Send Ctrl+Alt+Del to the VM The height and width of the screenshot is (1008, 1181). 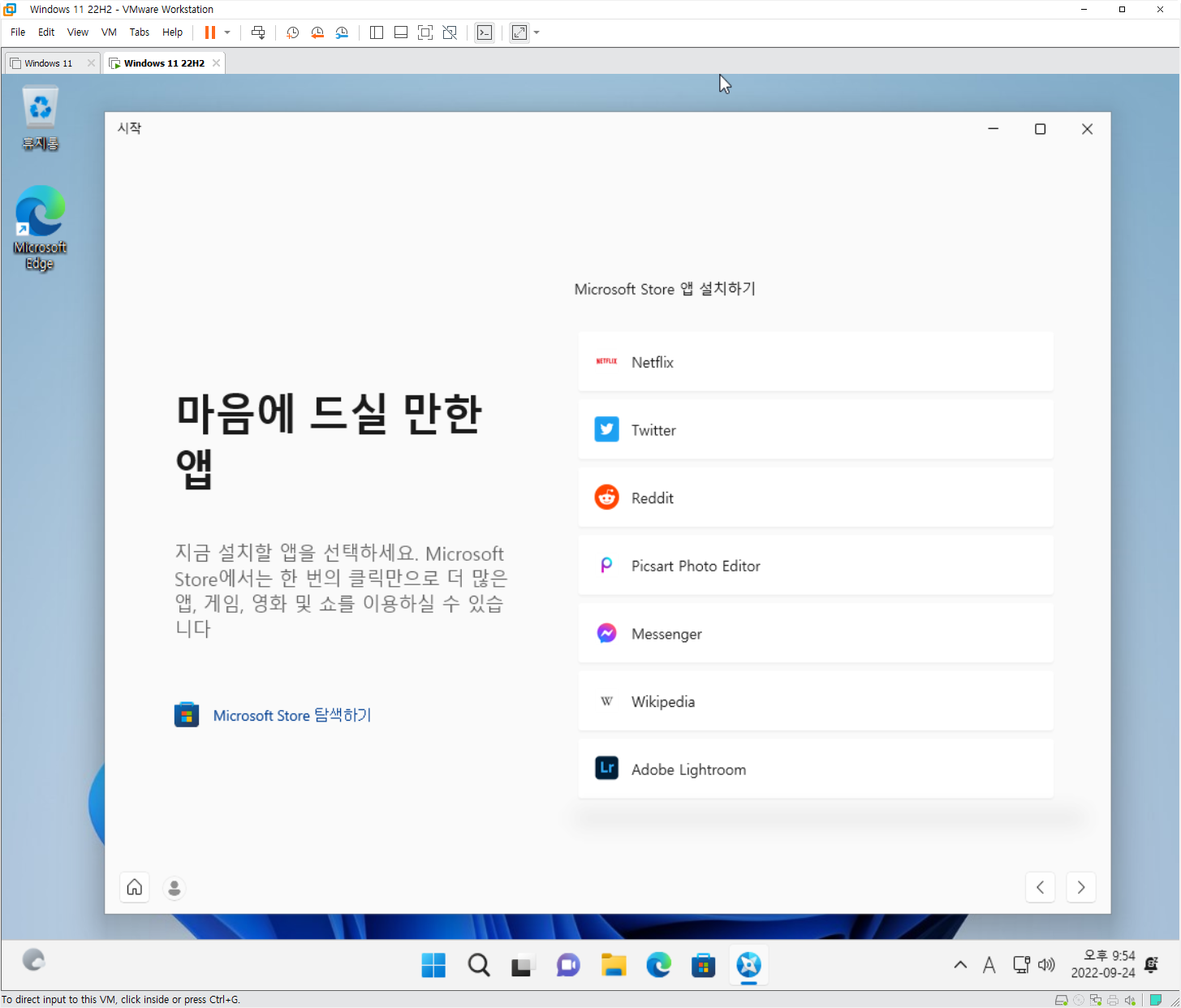pyautogui.click(x=258, y=32)
